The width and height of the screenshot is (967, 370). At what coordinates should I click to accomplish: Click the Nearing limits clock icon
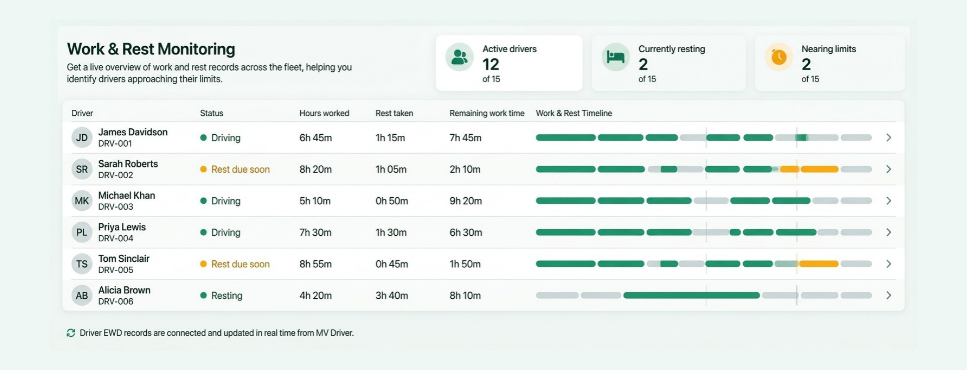click(x=779, y=57)
